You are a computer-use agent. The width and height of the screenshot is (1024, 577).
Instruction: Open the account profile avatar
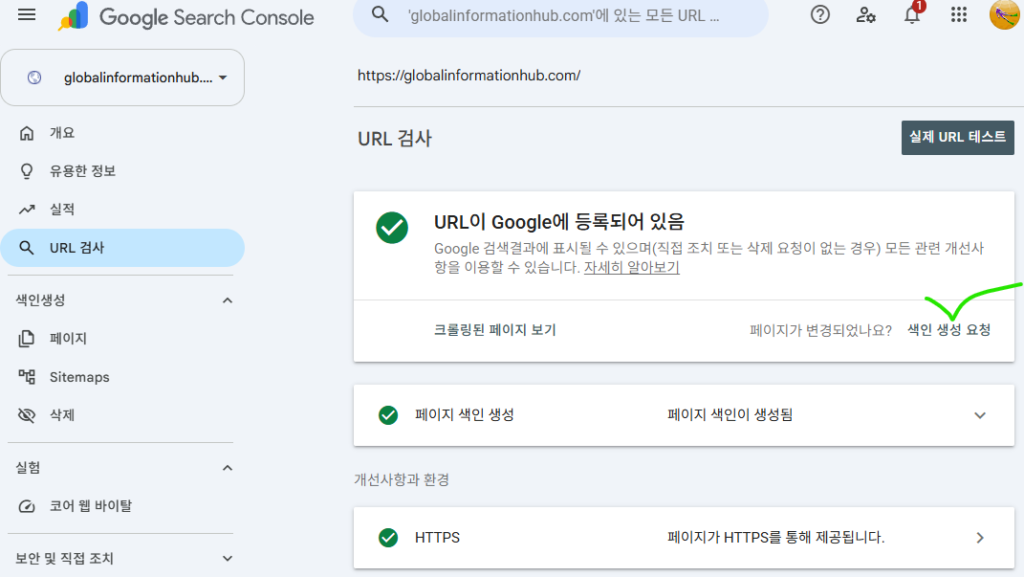(x=1004, y=14)
